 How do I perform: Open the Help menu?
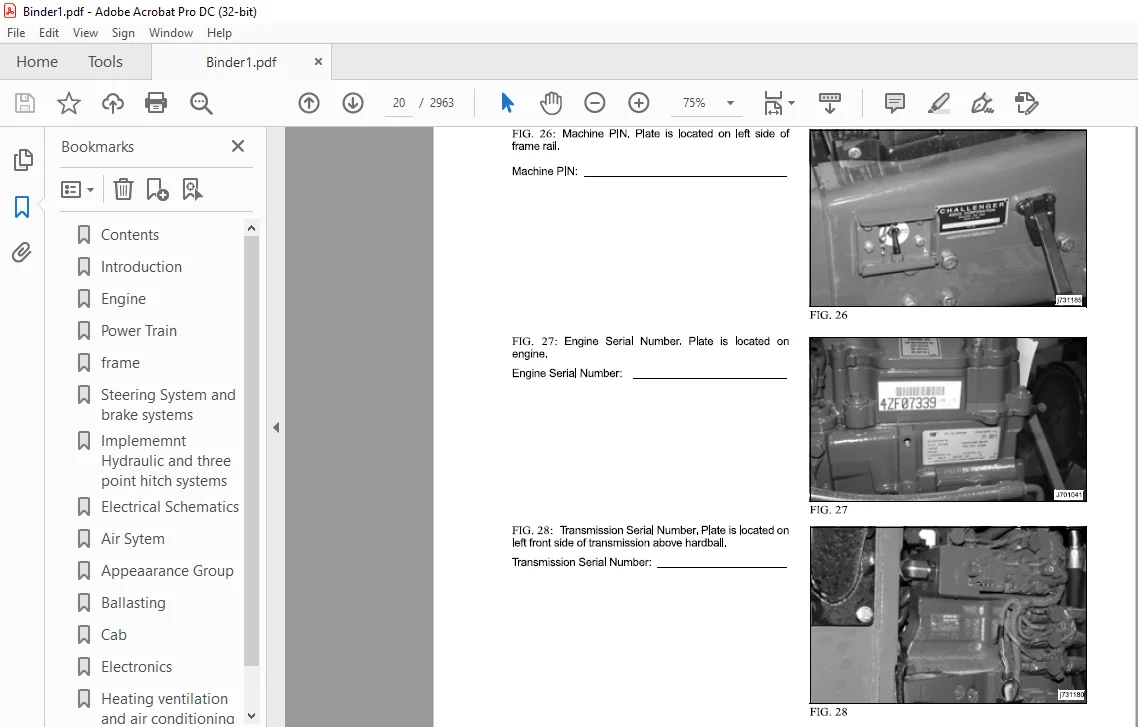[x=219, y=33]
